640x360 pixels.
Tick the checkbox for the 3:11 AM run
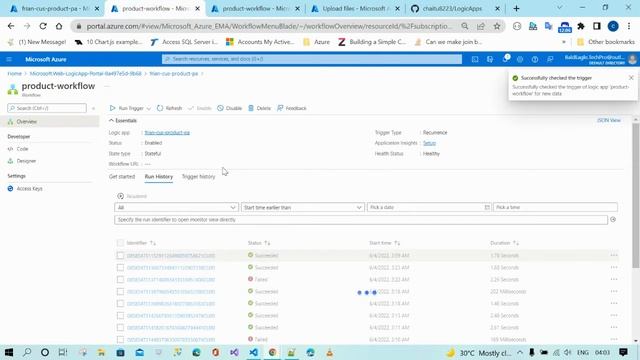coord(120,327)
